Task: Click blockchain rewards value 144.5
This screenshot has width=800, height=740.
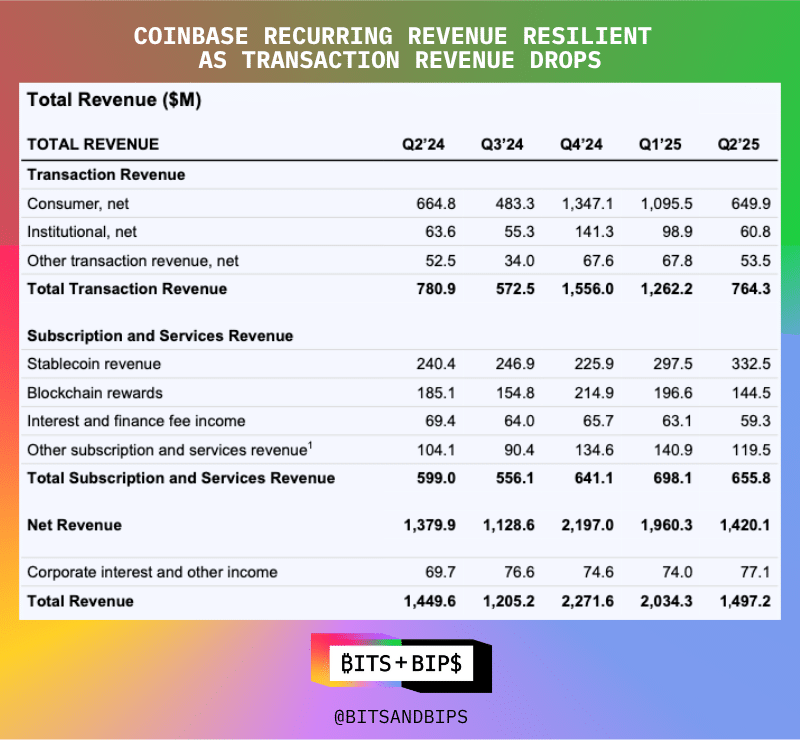Action: click(x=751, y=393)
